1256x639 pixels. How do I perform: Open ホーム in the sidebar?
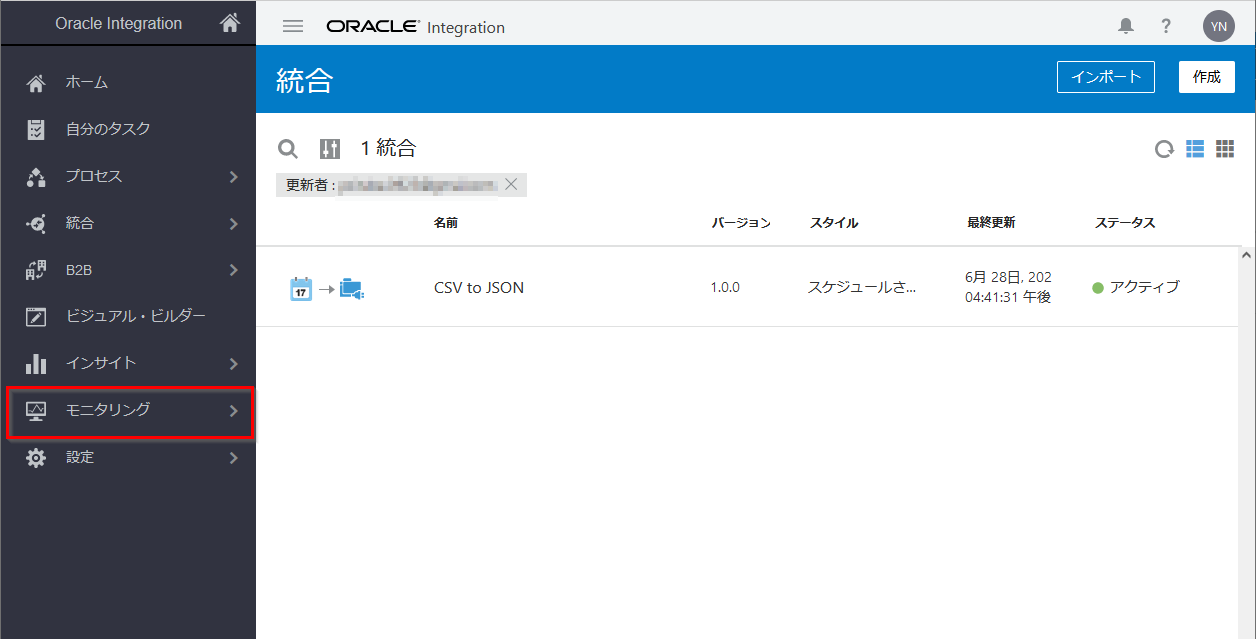[x=87, y=83]
